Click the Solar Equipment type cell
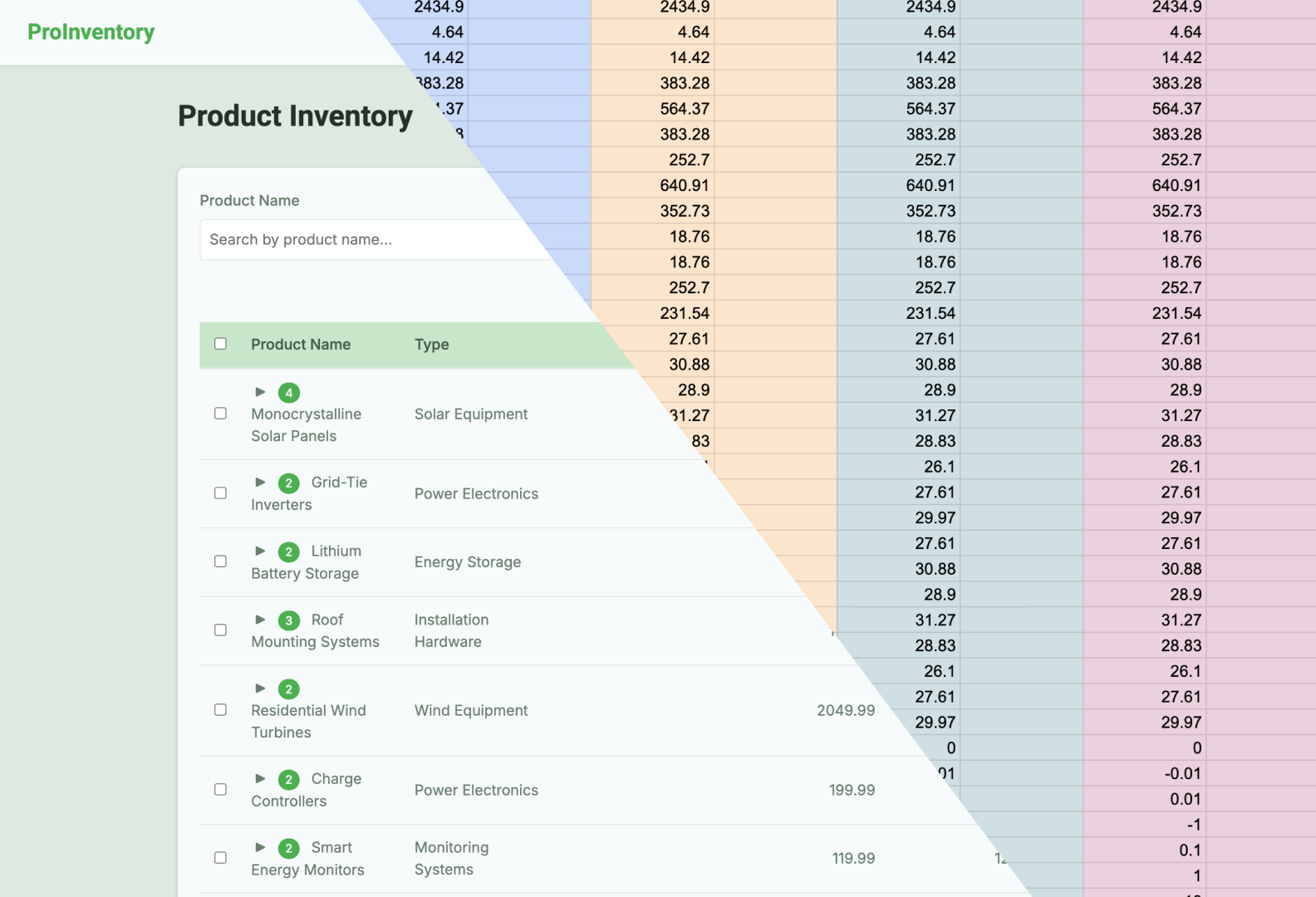The image size is (1316, 897). click(471, 414)
